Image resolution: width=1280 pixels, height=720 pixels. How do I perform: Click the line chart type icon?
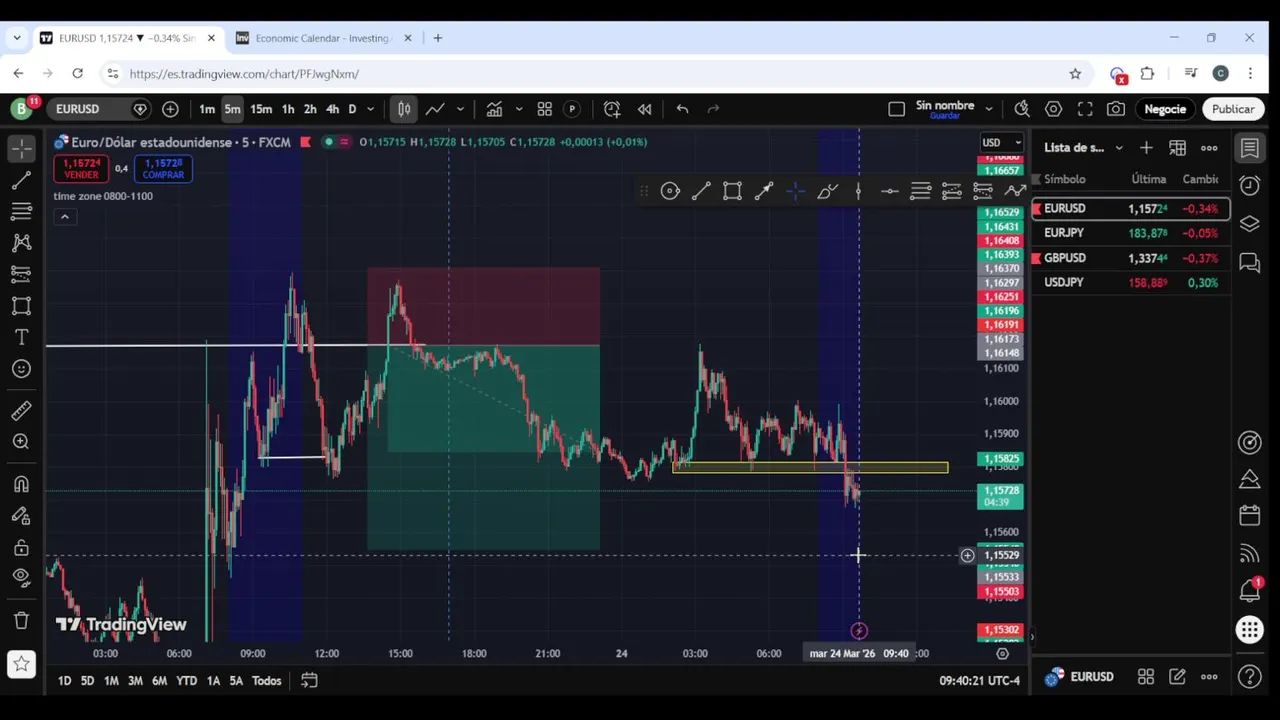[435, 109]
